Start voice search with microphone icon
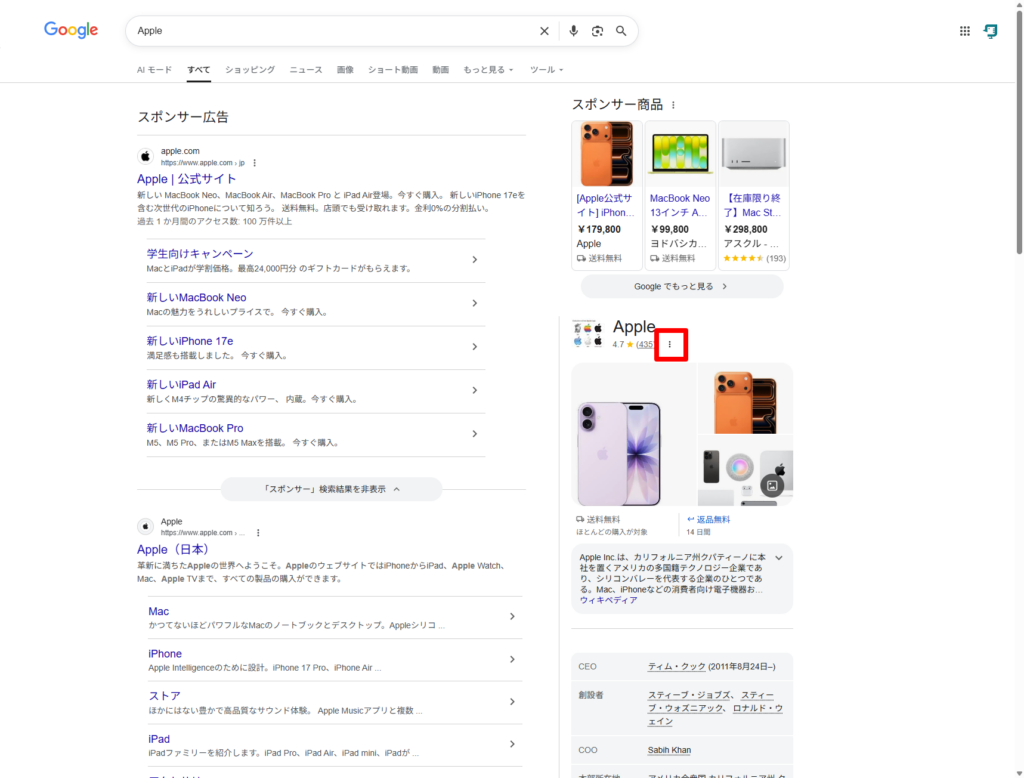This screenshot has height=778, width=1024. pos(573,31)
